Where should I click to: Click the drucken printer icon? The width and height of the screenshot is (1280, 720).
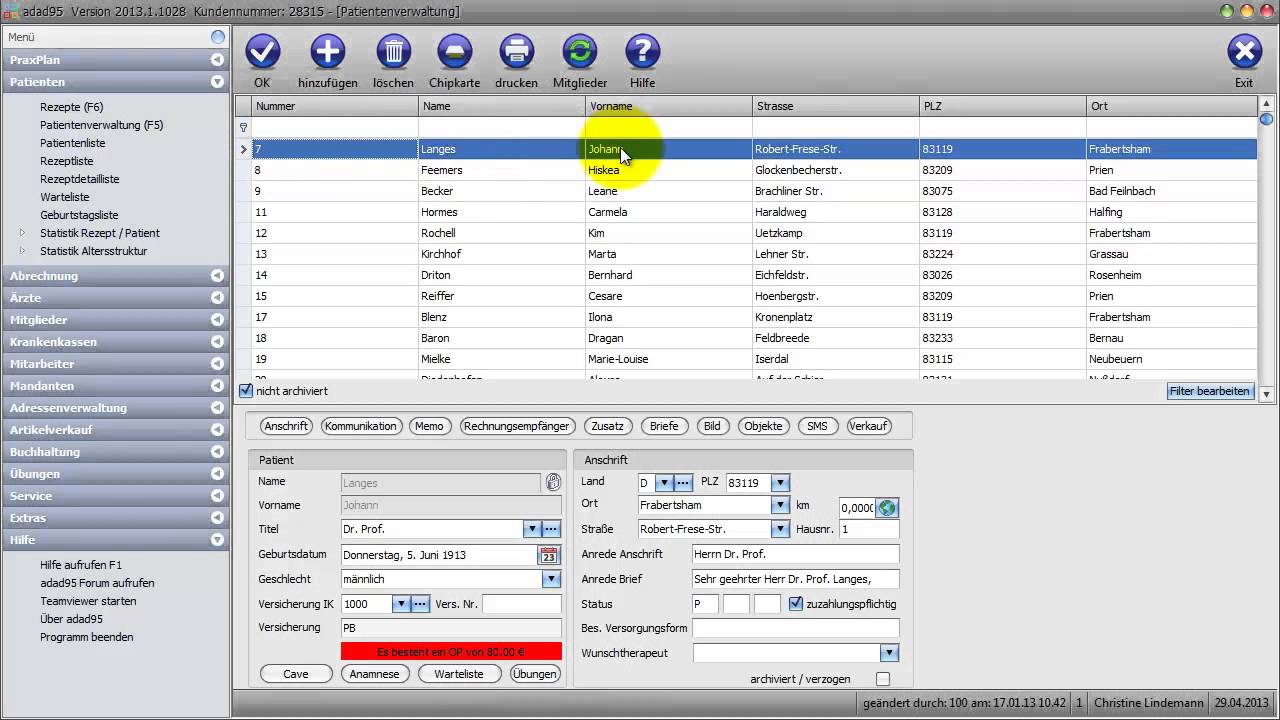tap(516, 52)
